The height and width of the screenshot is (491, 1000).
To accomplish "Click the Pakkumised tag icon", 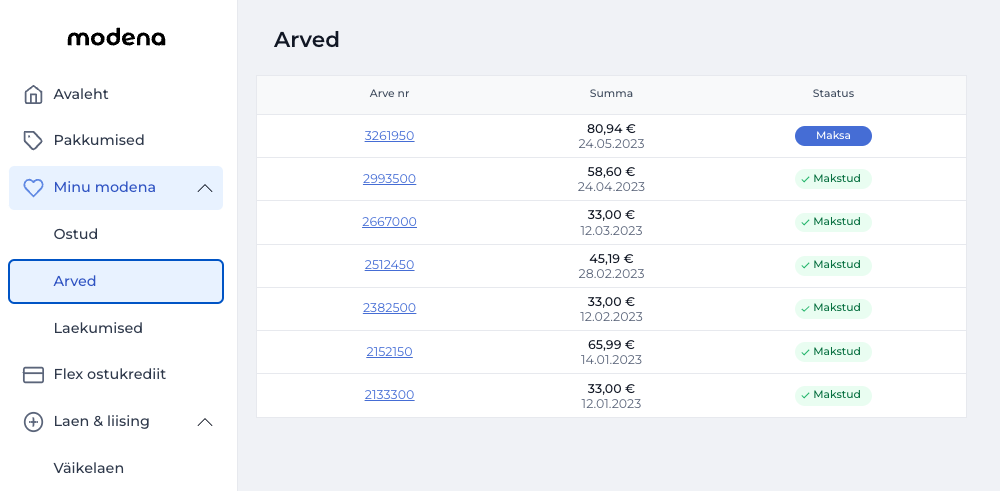I will [x=33, y=140].
